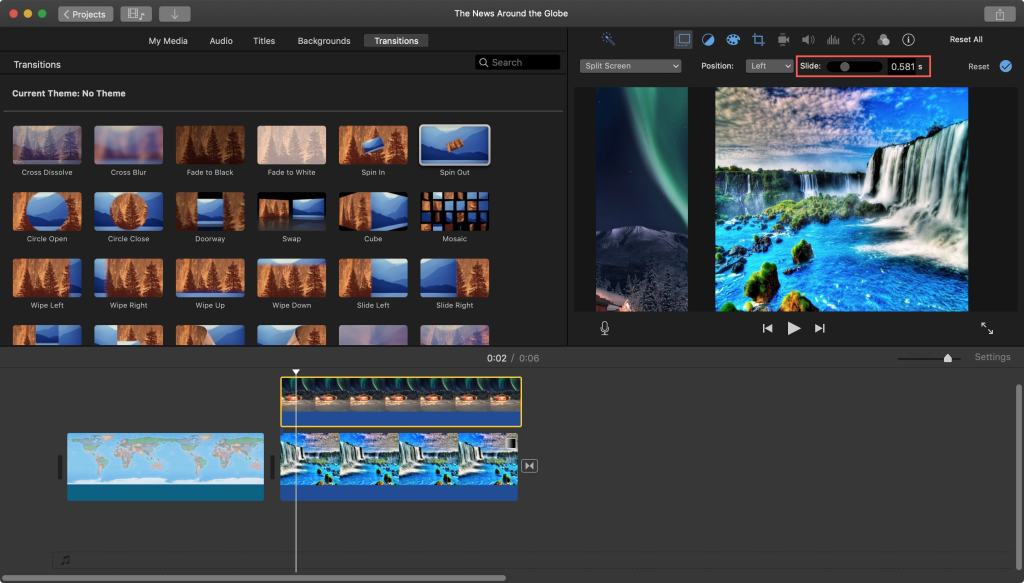Click the Slide duration slider
The height and width of the screenshot is (583, 1024).
tap(847, 66)
